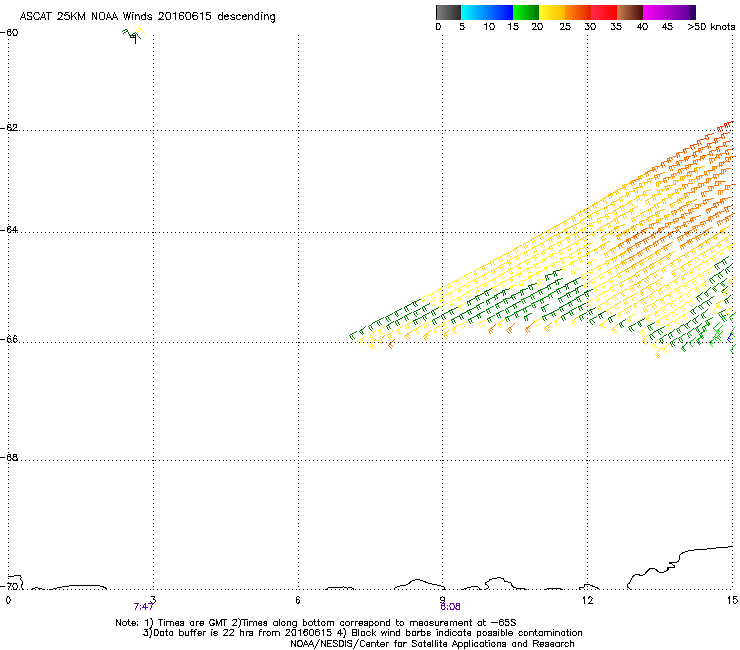Click the '-60' latitude axis label

(x=9, y=33)
